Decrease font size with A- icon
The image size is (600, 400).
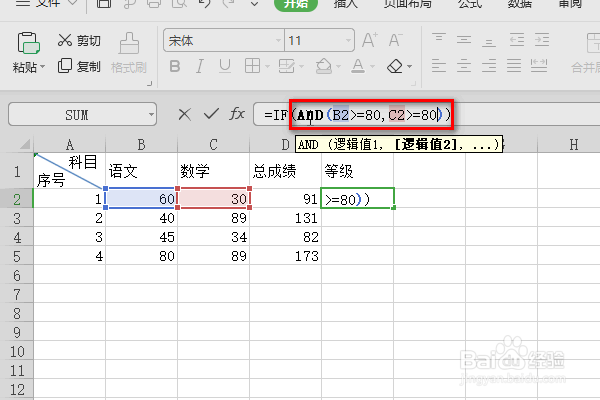tap(395, 40)
